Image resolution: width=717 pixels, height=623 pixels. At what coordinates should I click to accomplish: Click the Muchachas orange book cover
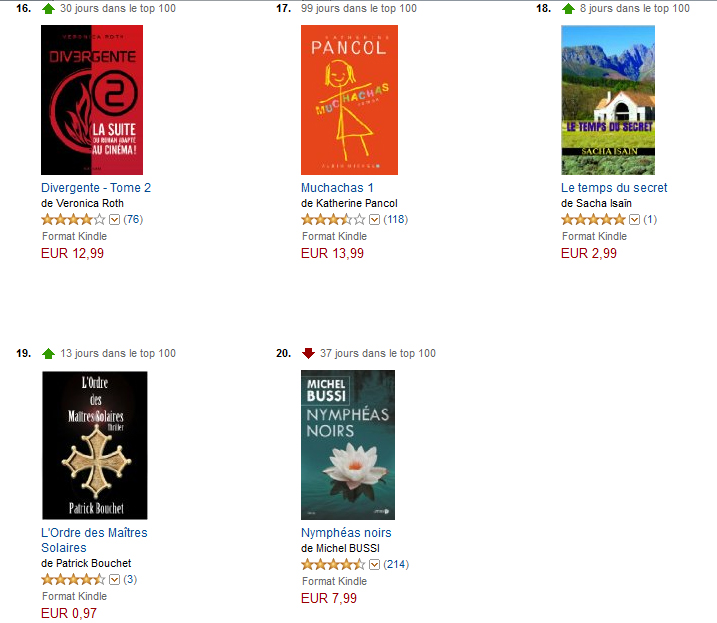(x=349, y=100)
